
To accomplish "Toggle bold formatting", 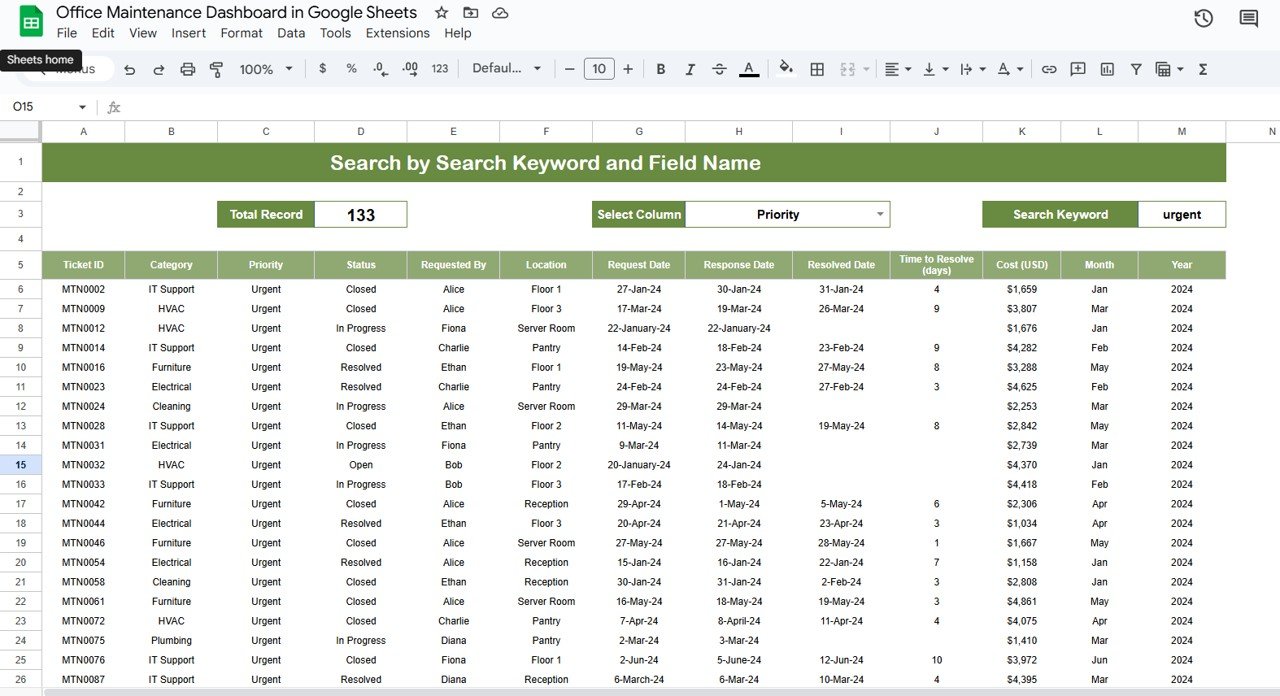I will tap(660, 69).
